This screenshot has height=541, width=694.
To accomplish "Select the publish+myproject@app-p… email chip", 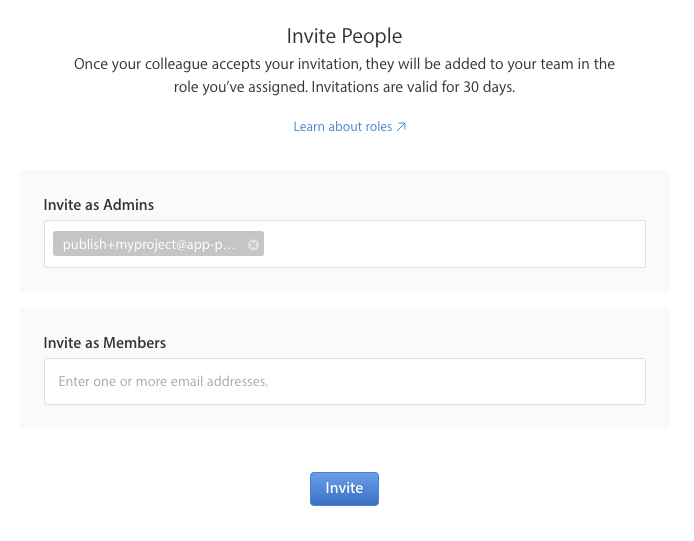I will click(150, 245).
